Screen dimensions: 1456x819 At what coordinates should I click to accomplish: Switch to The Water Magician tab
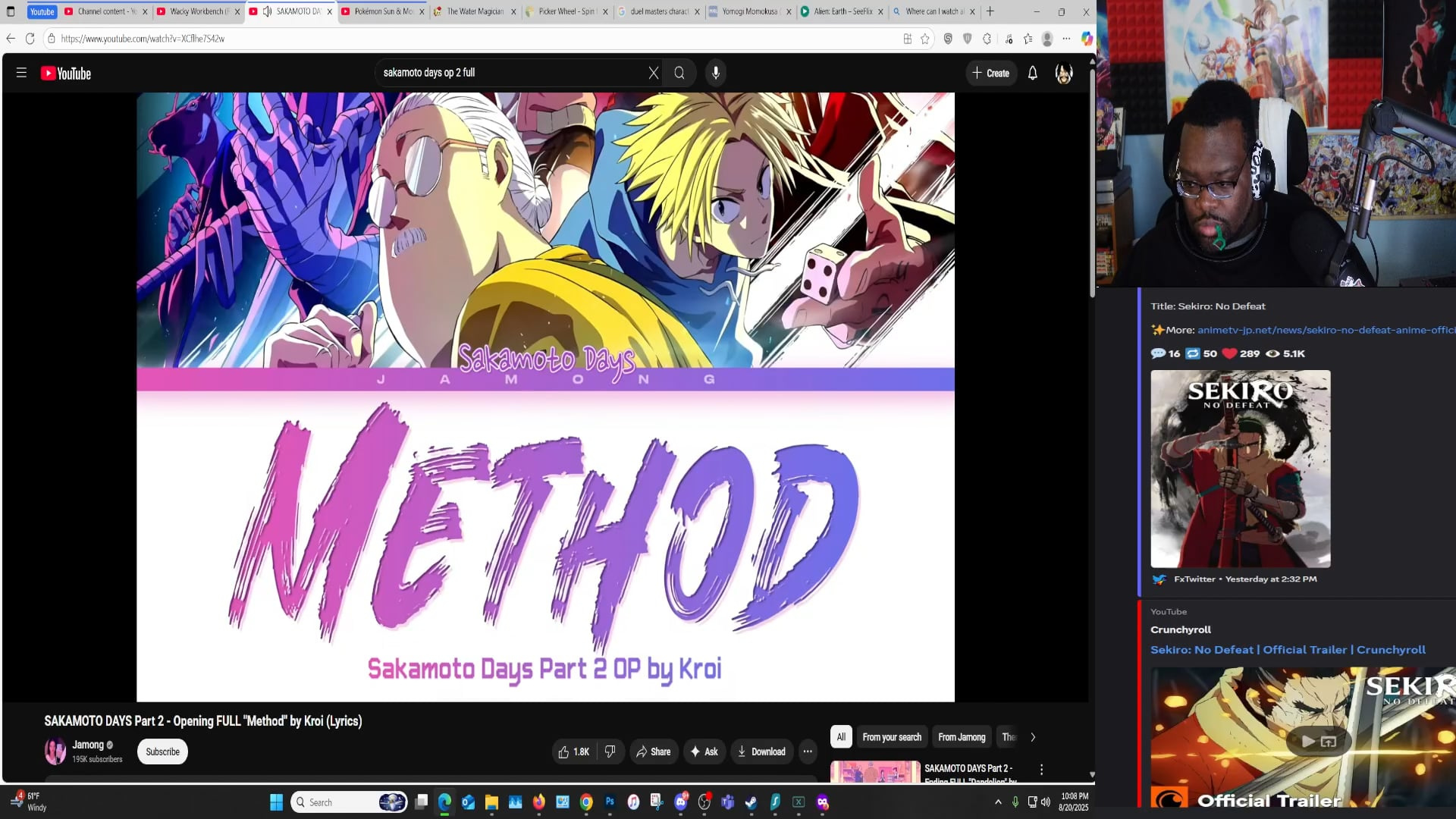475,11
